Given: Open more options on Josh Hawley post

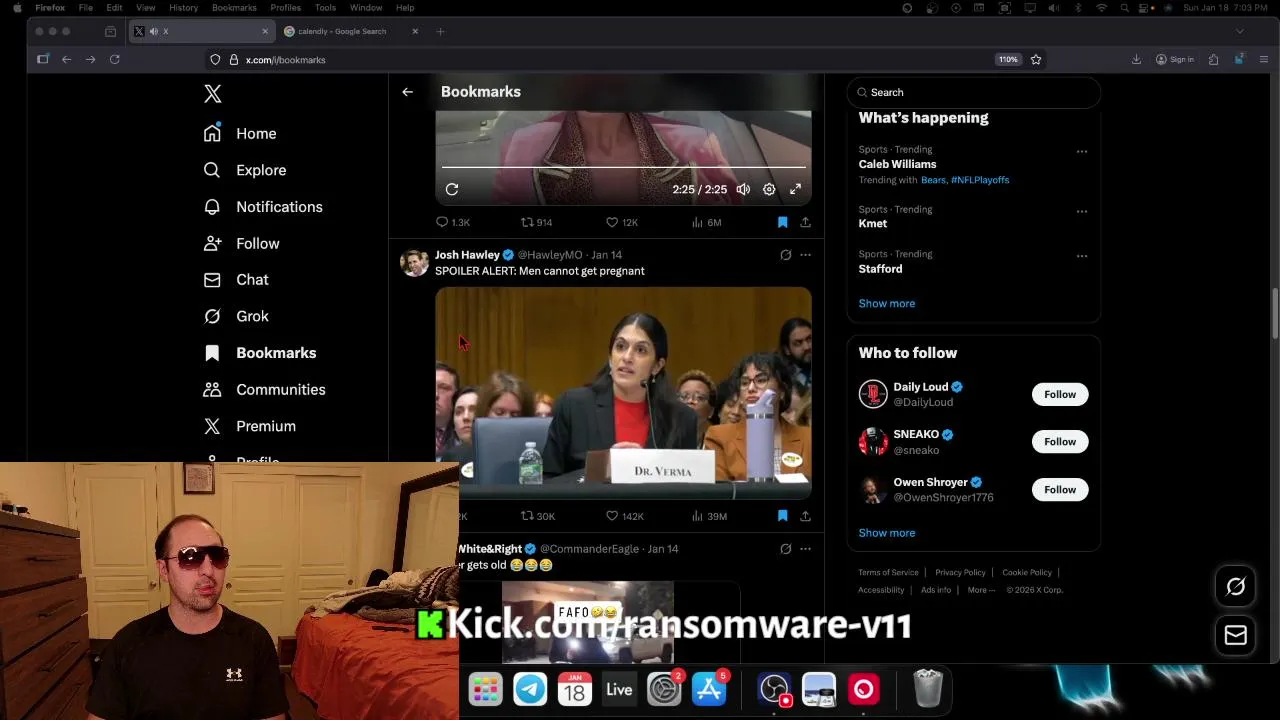Looking at the screenshot, I should 805,255.
